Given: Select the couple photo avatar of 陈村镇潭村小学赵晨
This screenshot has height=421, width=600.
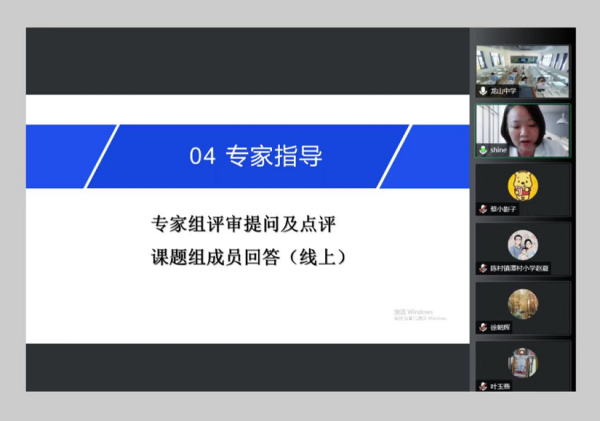Looking at the screenshot, I should (x=522, y=244).
